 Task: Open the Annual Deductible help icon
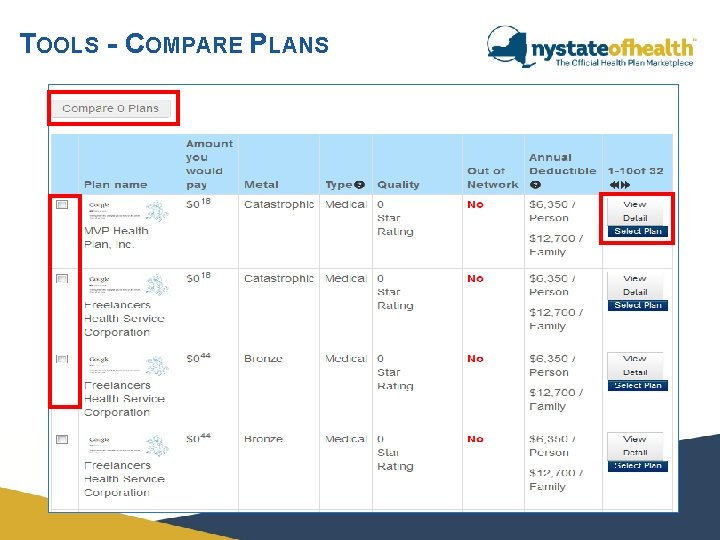535,185
